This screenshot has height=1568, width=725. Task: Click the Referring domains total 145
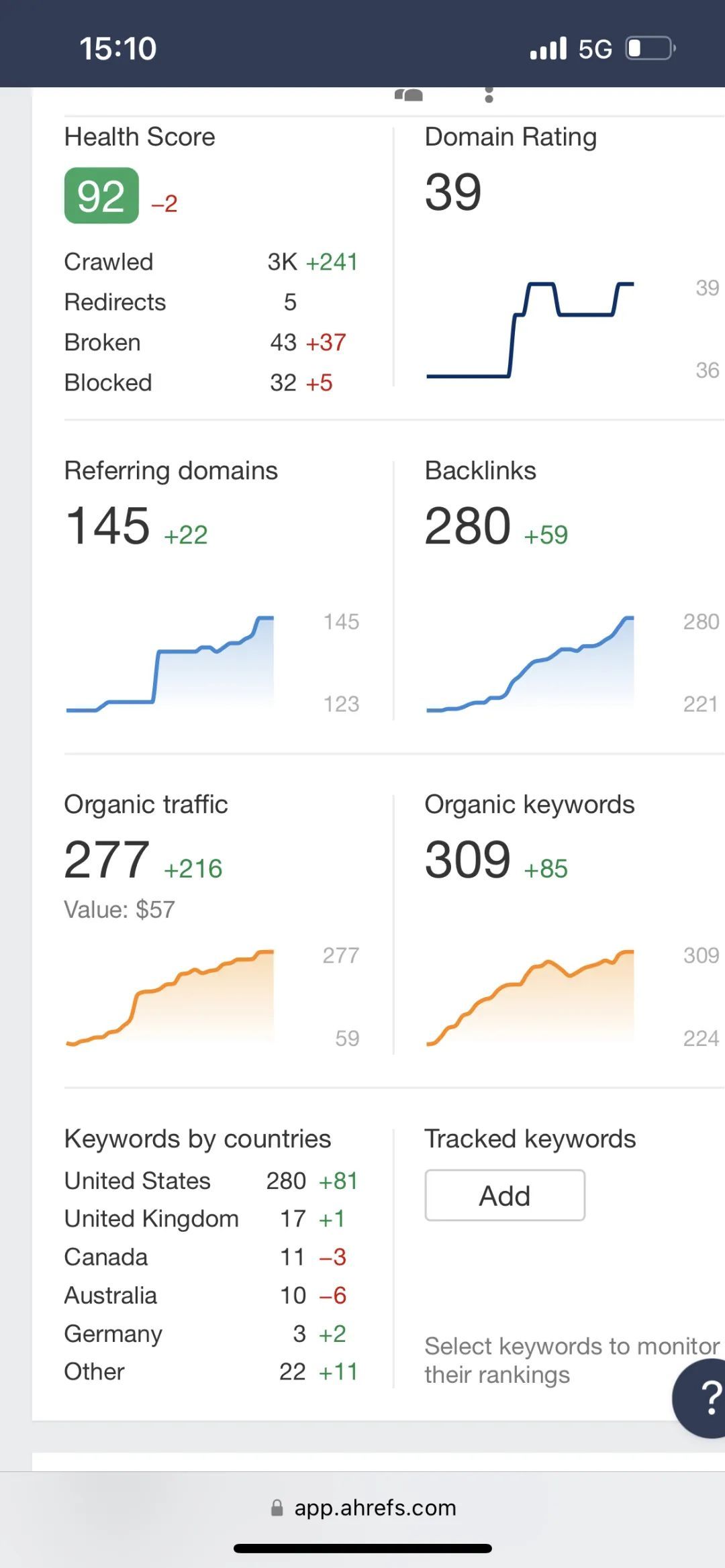click(108, 525)
